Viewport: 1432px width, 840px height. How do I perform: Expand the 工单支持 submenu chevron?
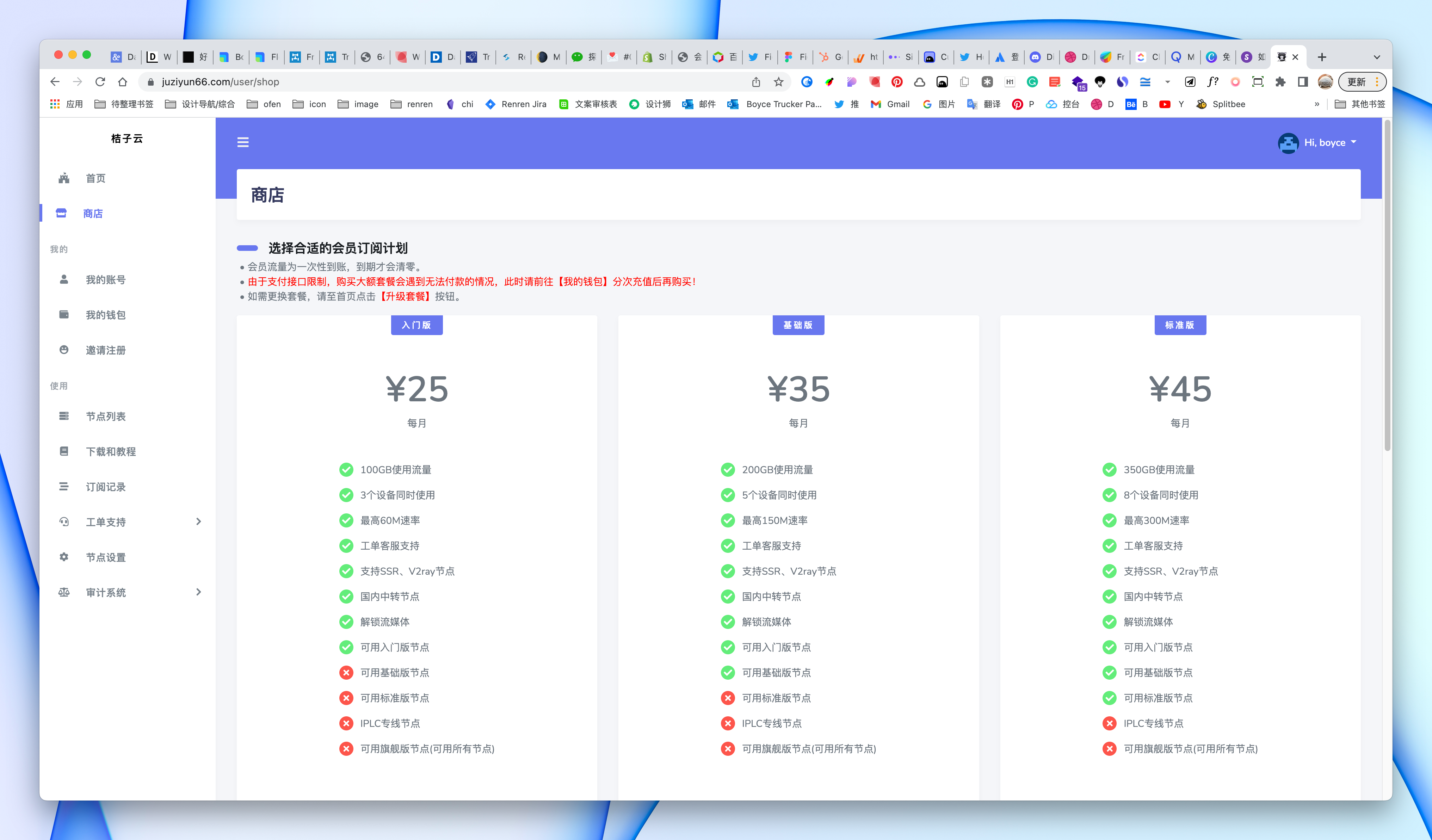point(198,521)
